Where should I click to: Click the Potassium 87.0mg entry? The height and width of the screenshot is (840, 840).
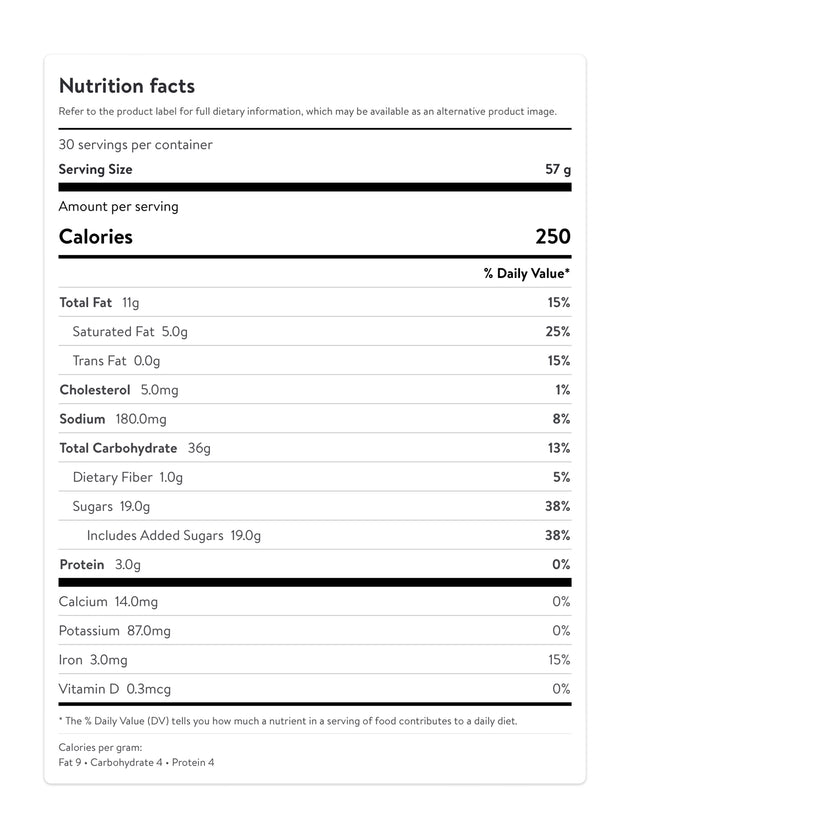point(115,631)
